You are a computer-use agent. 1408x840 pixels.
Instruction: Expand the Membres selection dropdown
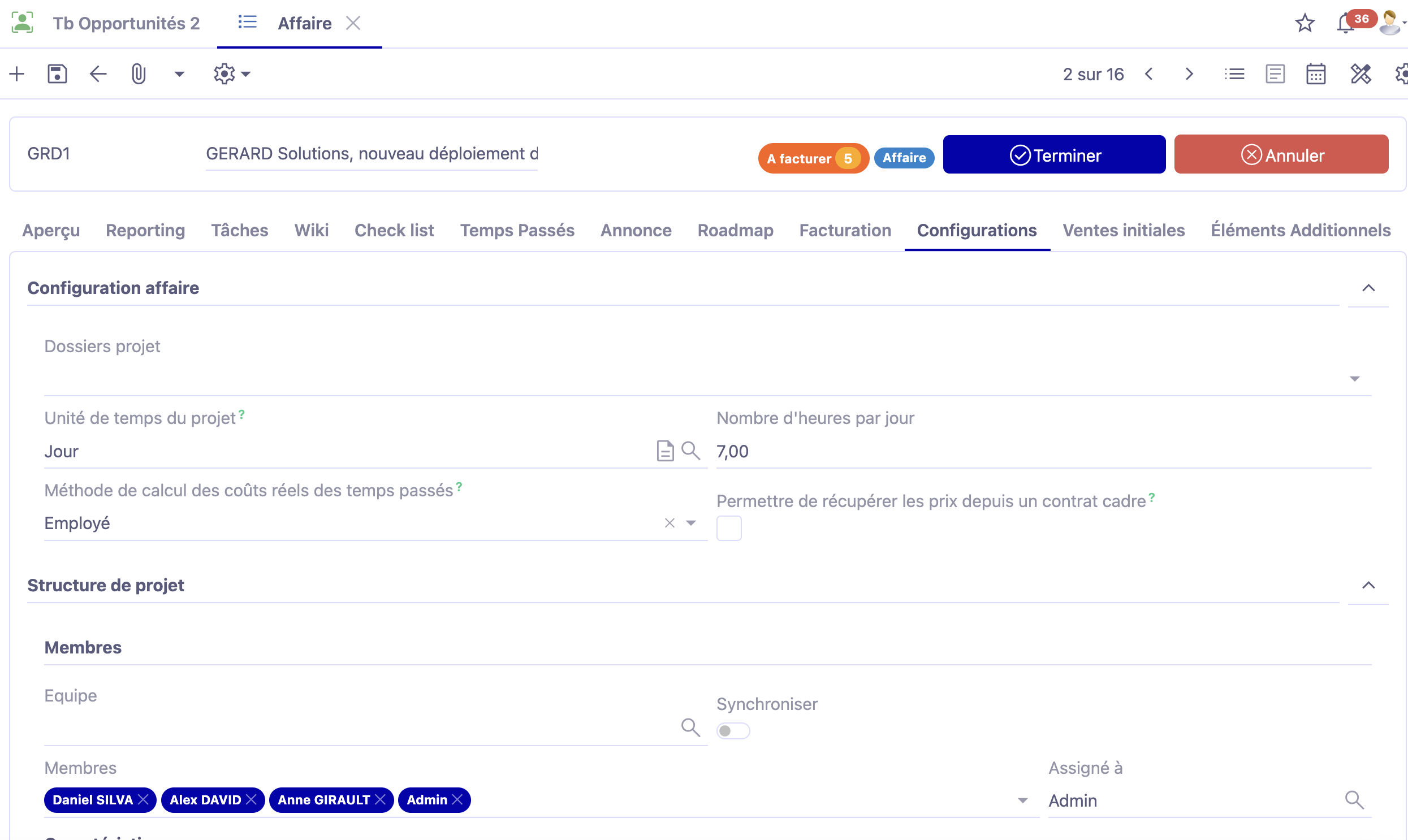point(1023,800)
